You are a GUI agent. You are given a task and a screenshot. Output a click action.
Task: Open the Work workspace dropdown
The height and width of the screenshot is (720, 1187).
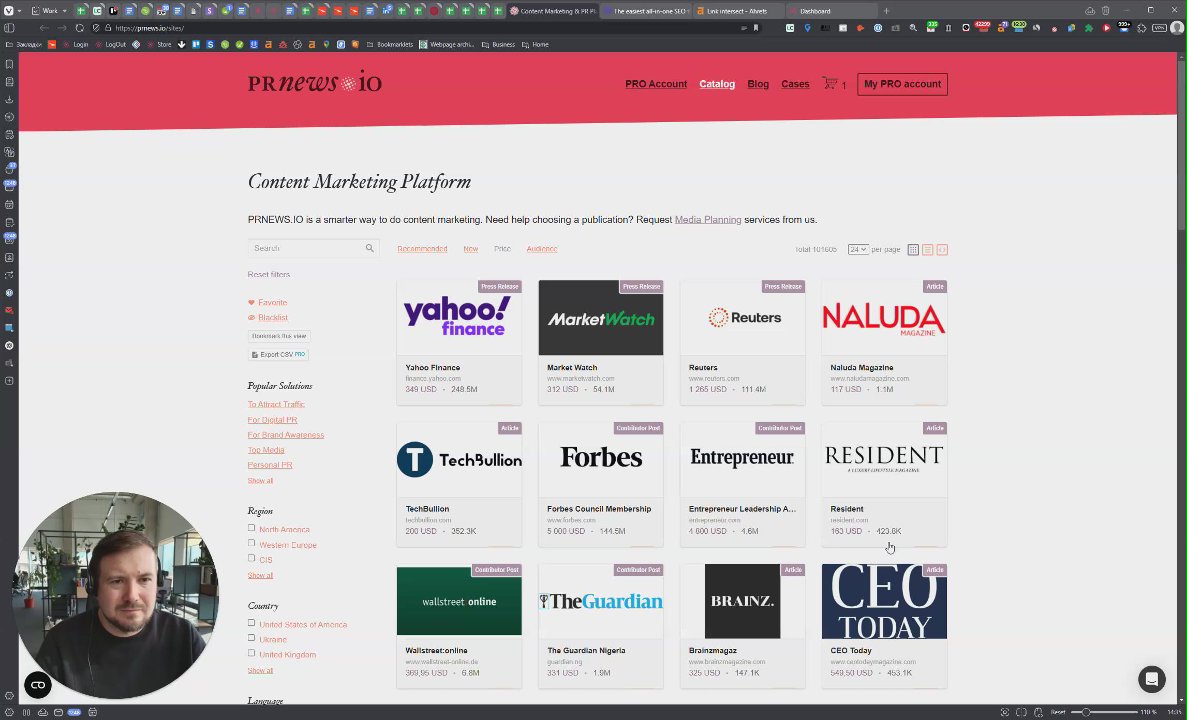tap(50, 11)
